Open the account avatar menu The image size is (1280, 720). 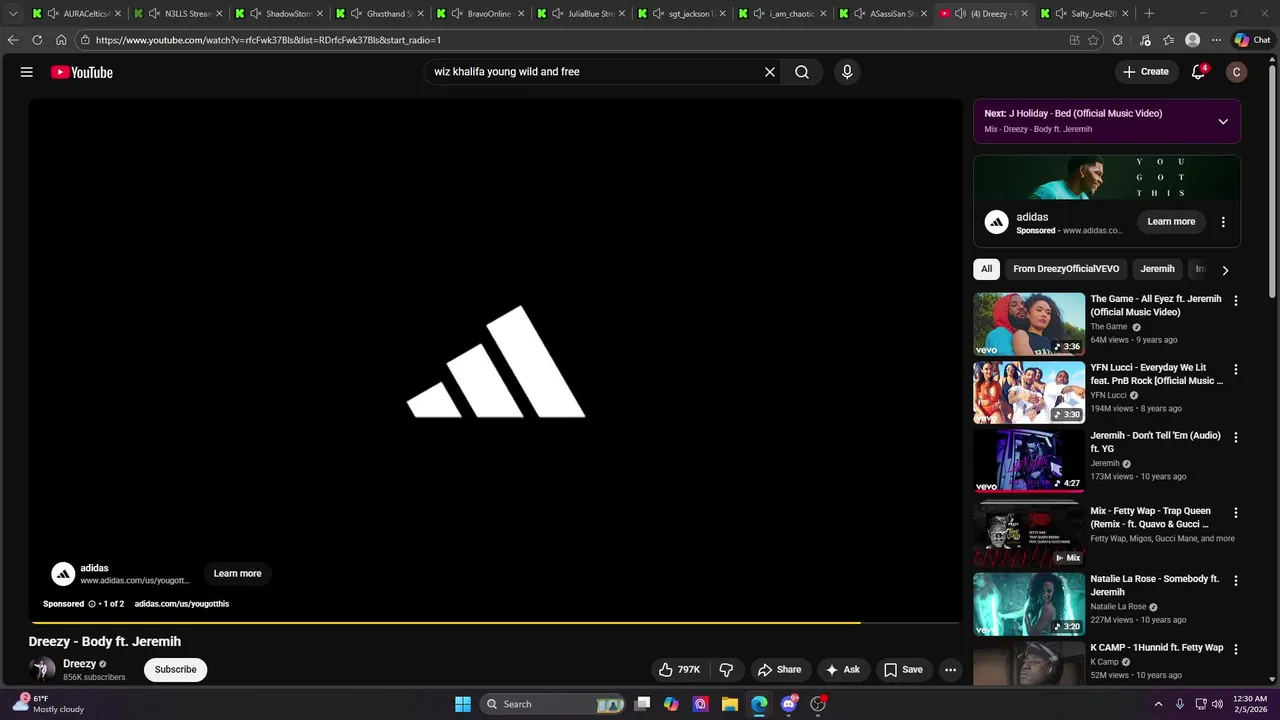click(x=1237, y=72)
